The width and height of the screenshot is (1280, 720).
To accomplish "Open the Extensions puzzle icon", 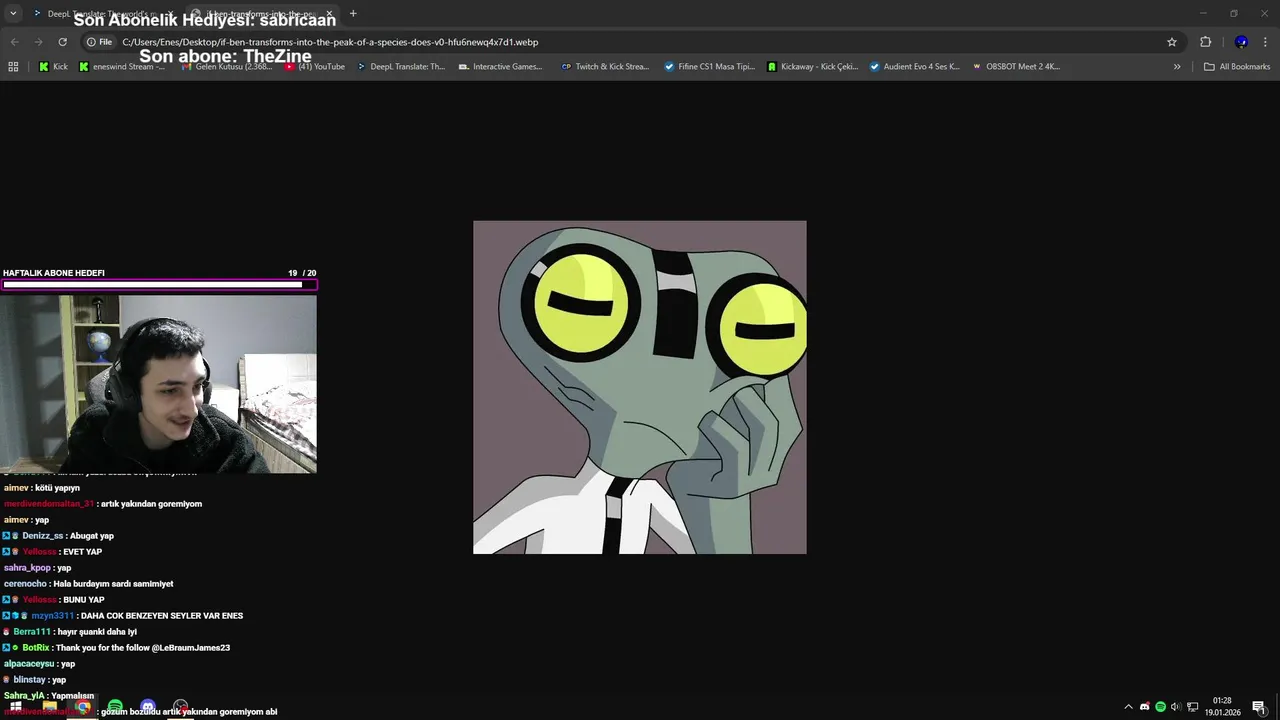I will click(x=1205, y=42).
